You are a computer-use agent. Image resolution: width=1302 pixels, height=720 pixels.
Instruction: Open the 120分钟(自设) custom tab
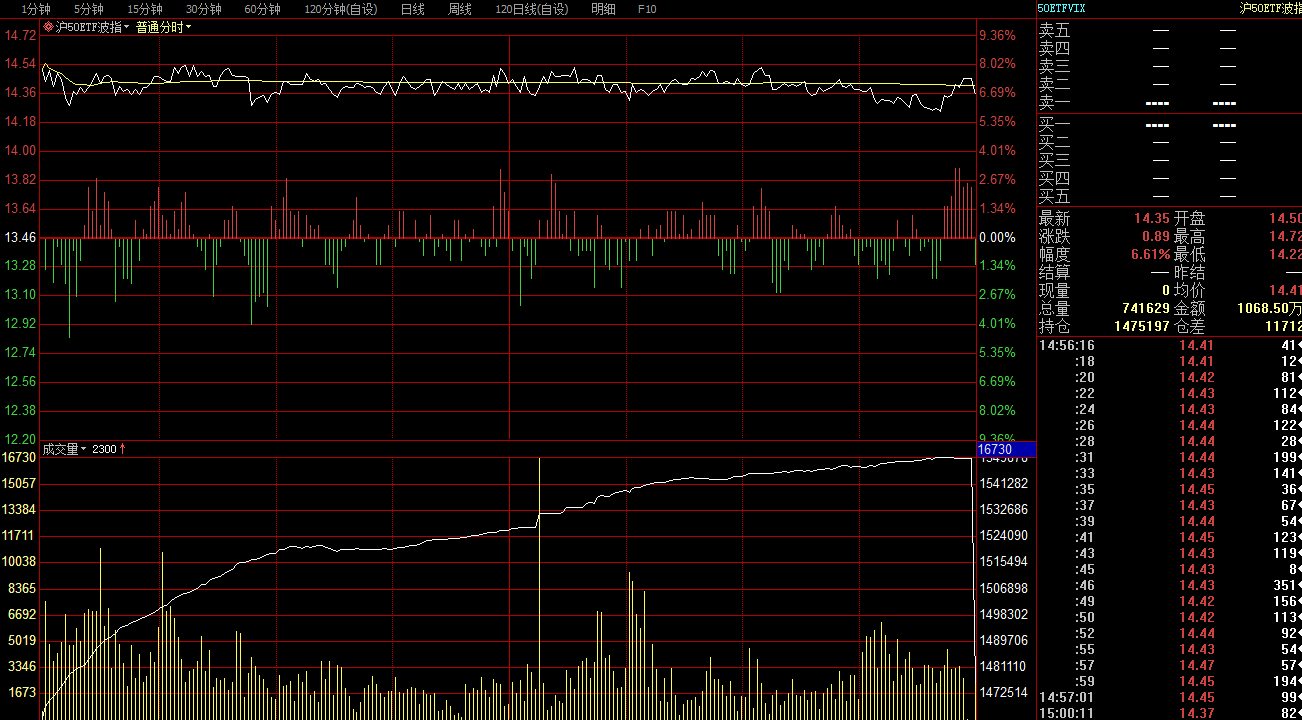[341, 9]
